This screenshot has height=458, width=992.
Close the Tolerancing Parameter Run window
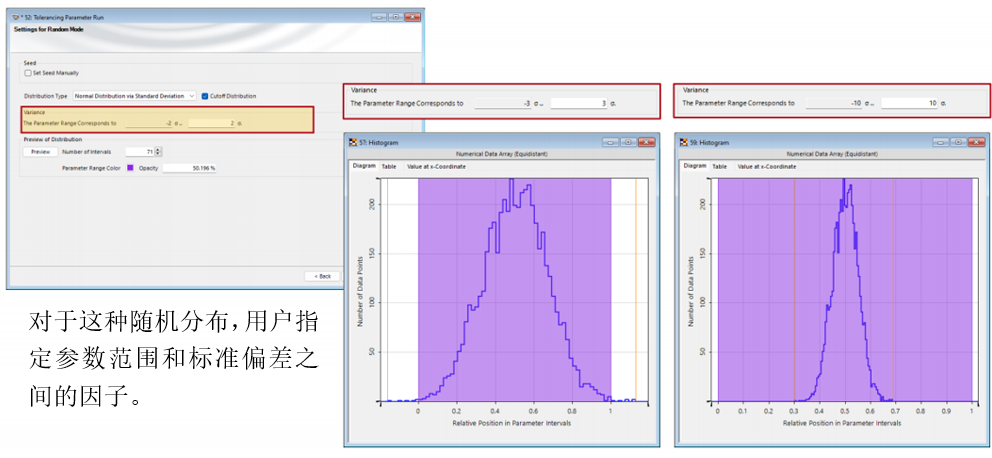[412, 17]
